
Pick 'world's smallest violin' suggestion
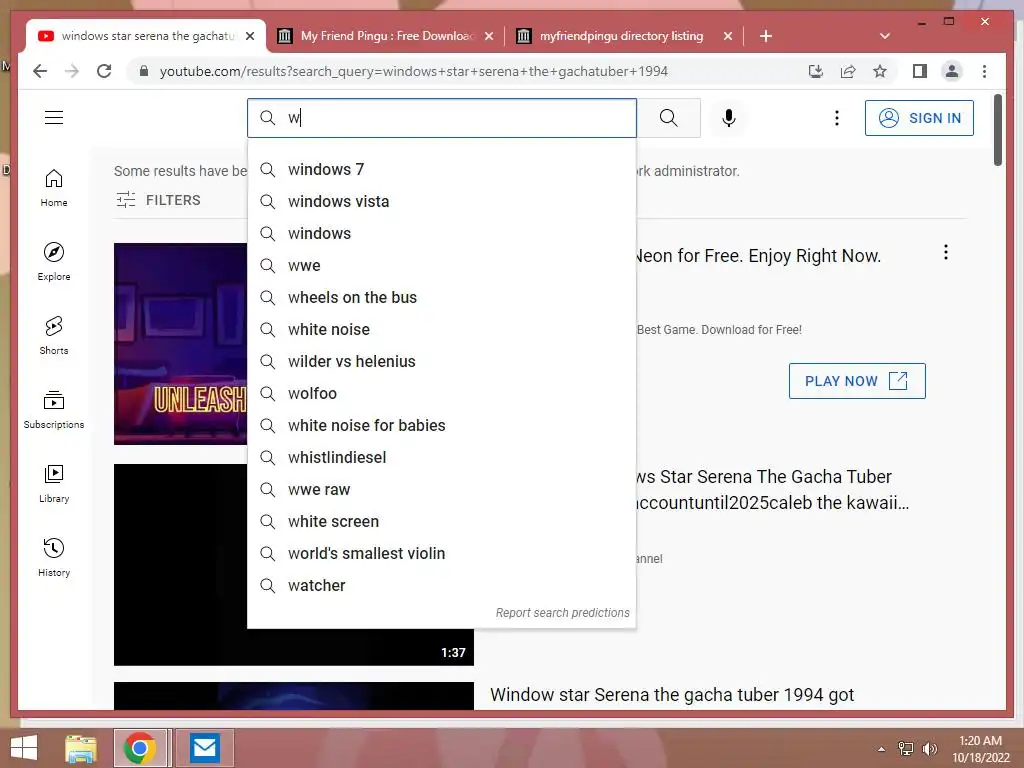pos(441,554)
